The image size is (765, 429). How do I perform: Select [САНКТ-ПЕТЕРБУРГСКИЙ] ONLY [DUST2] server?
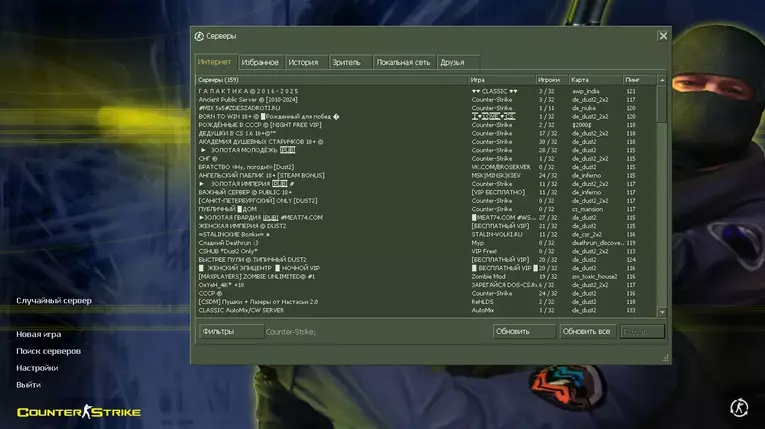(x=426, y=201)
